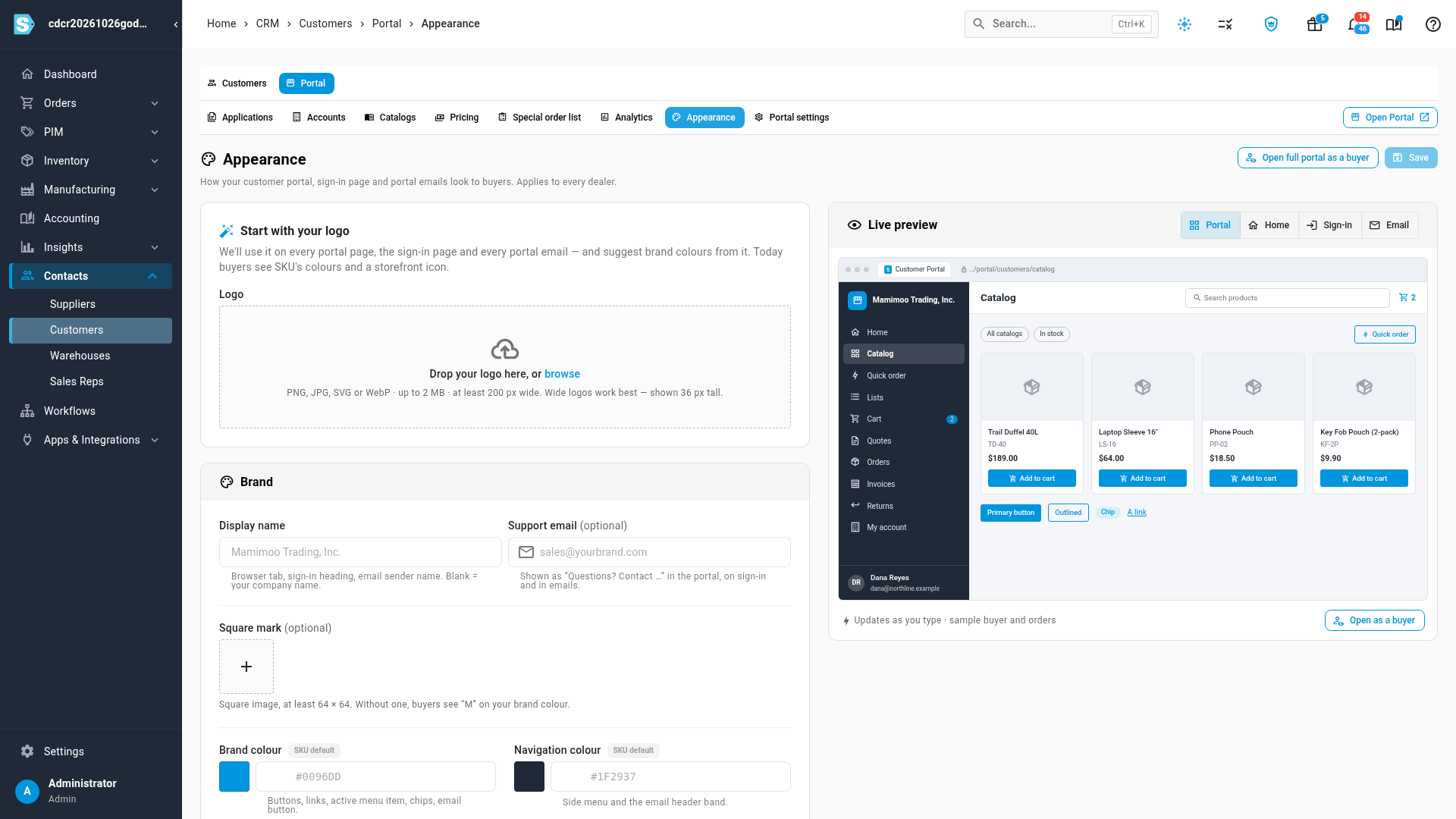
Task: Add Laptop Sleeve 16" to cart
Action: tap(1143, 479)
